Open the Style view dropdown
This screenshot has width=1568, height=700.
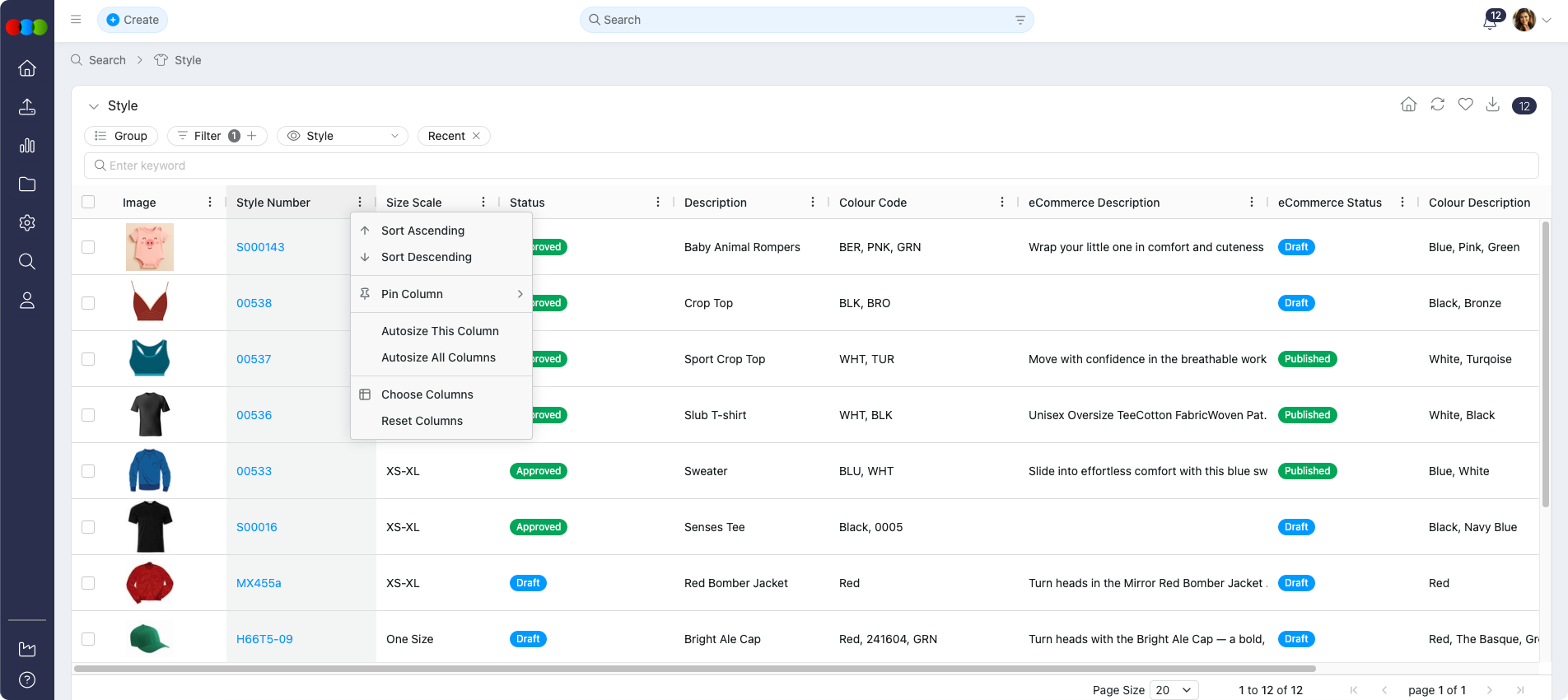(x=343, y=136)
